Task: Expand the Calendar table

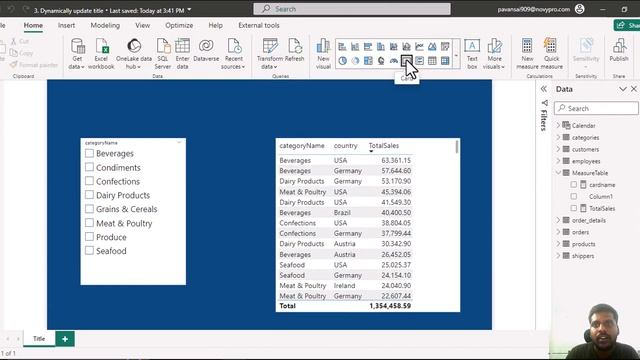Action: pos(558,125)
